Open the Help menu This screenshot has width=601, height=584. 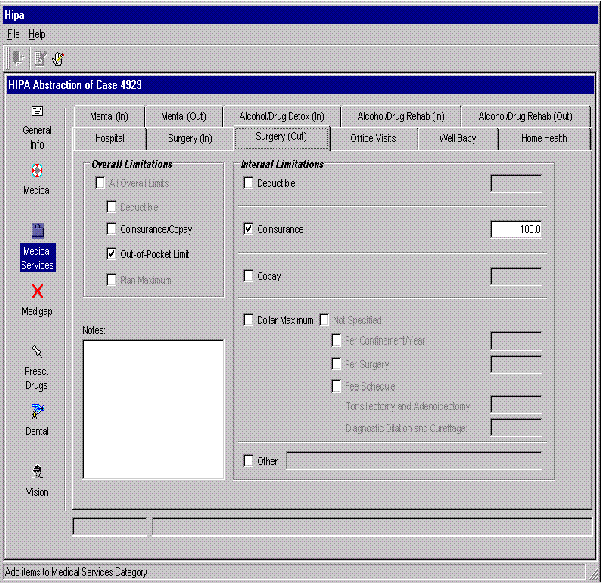tap(37, 34)
